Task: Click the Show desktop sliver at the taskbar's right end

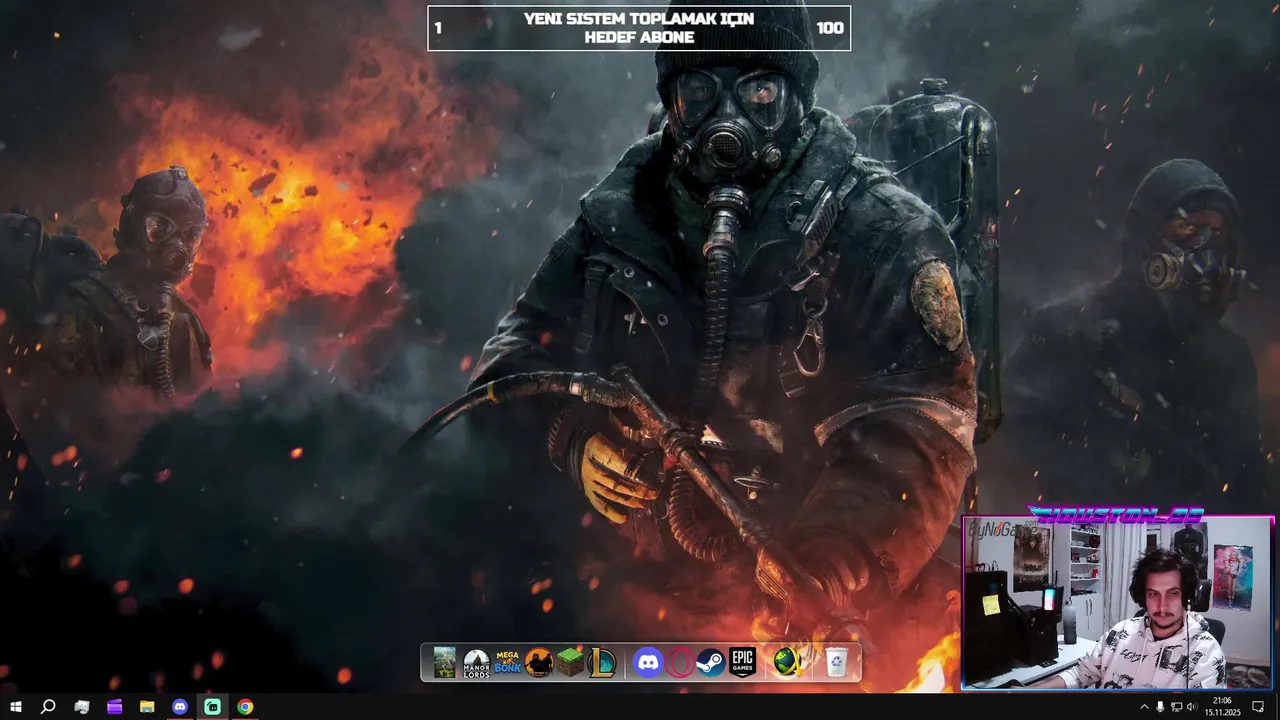Action: [1277, 707]
